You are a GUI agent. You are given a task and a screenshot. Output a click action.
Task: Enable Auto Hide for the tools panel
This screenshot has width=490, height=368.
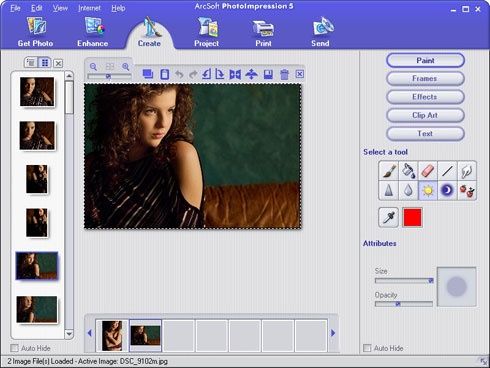[x=367, y=348]
